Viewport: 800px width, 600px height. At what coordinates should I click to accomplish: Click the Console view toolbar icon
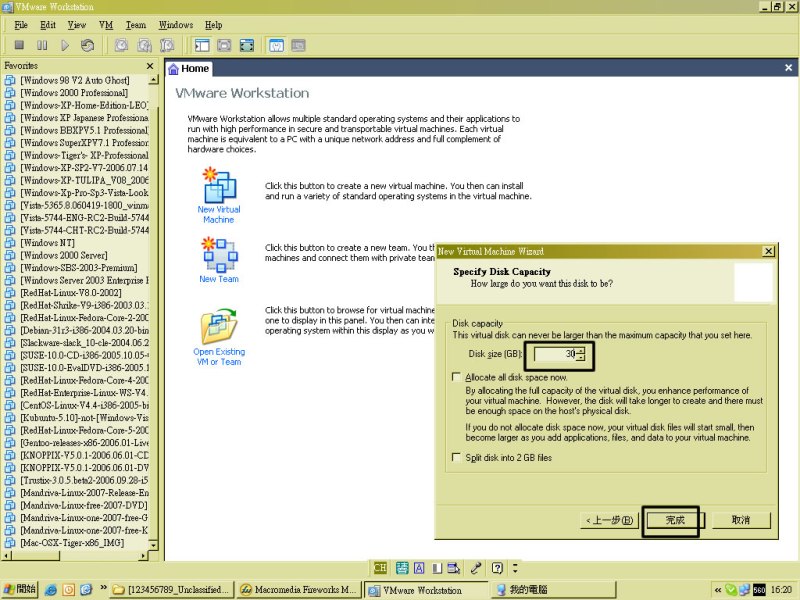298,45
